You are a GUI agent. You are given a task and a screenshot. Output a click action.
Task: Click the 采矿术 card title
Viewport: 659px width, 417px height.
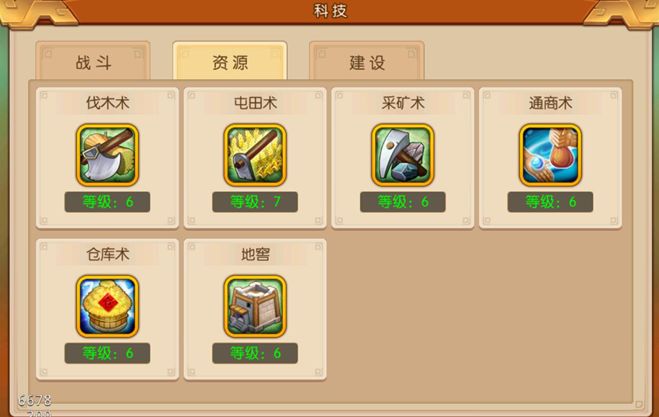(403, 103)
